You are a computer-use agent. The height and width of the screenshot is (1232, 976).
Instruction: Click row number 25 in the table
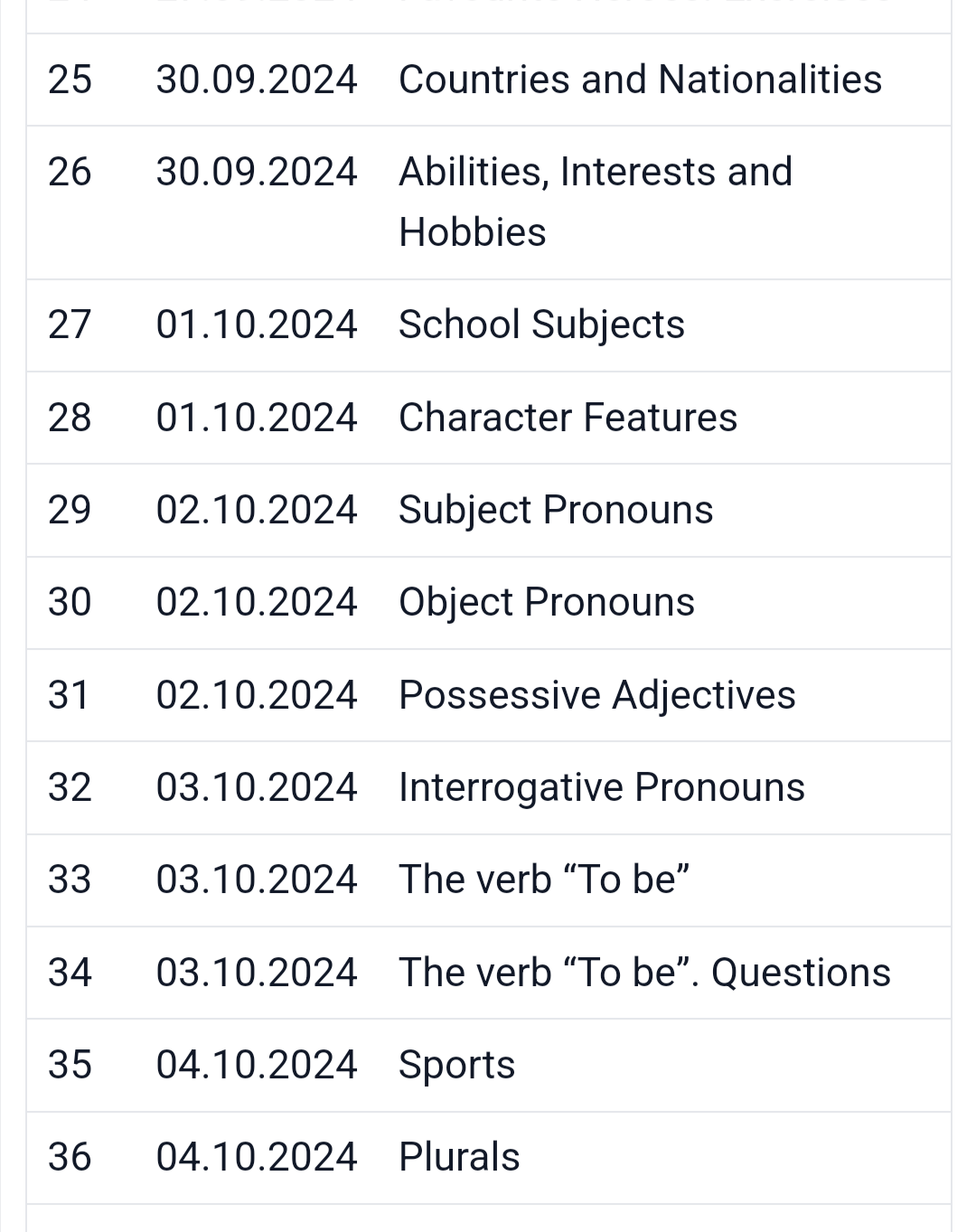(70, 80)
